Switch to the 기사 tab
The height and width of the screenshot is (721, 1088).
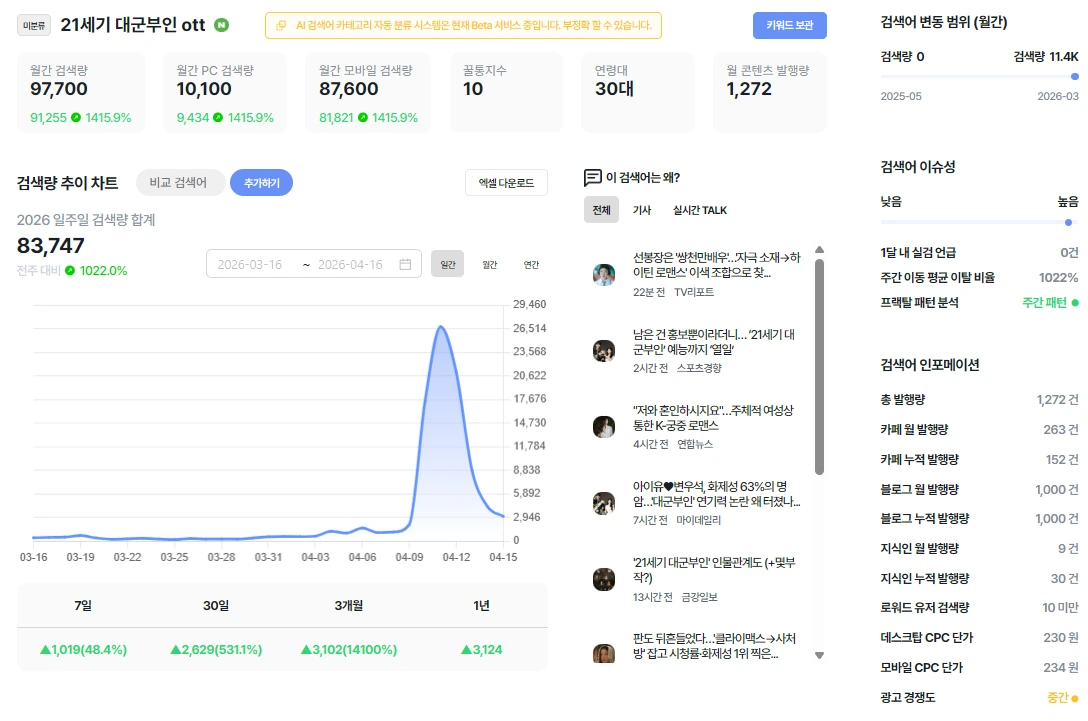[642, 210]
